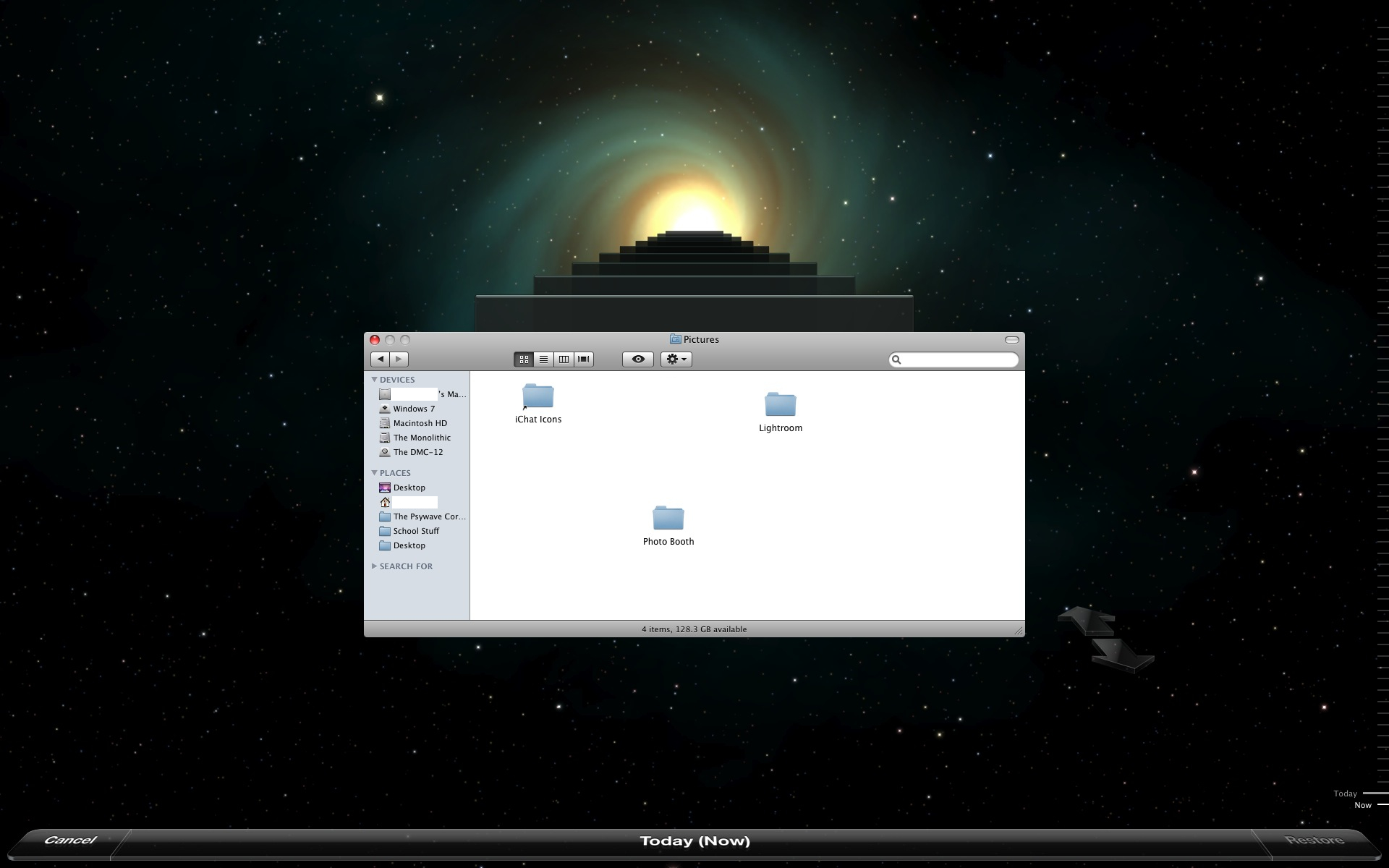Screen dimensions: 1389x868
Task: Click the Quick Look eye button
Action: 637,359
